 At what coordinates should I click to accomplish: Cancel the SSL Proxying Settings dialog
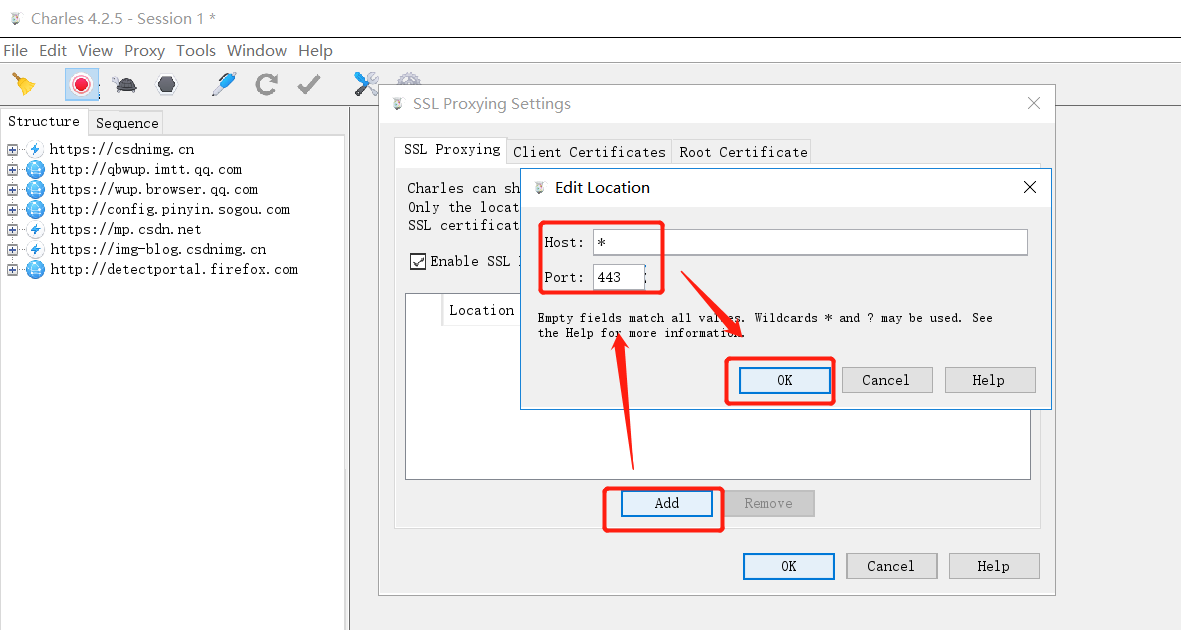point(891,566)
